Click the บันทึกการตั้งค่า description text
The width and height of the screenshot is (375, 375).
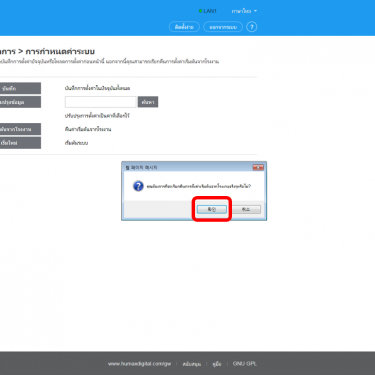97,88
